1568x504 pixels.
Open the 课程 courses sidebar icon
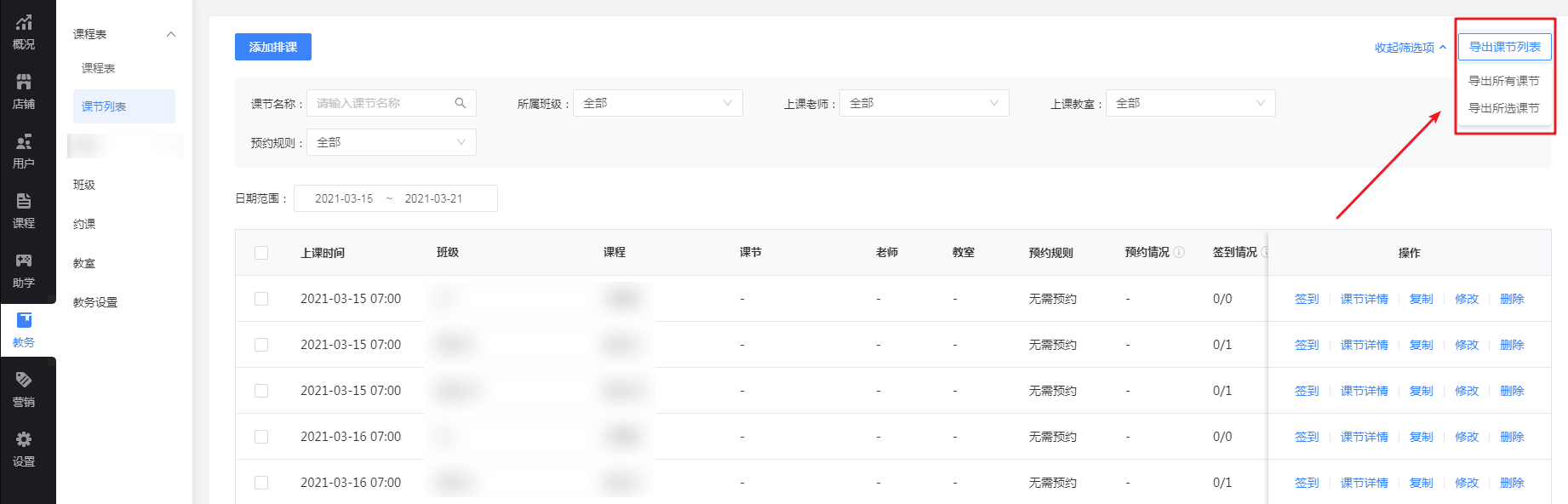coord(24,210)
